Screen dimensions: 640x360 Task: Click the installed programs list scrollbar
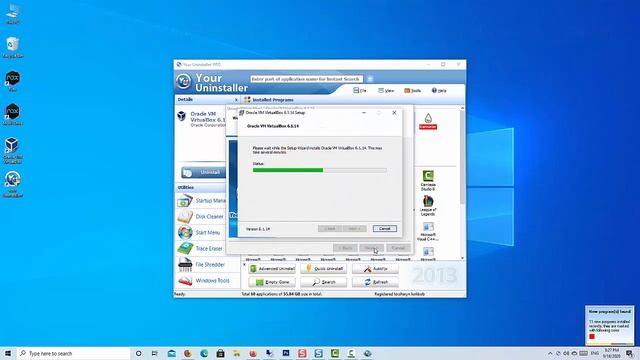coord(462,183)
